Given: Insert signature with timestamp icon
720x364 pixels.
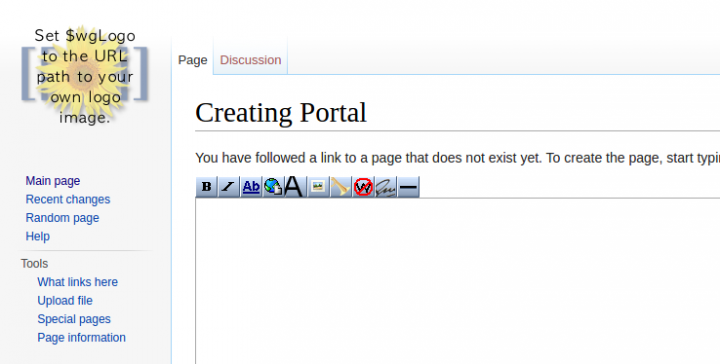Looking at the screenshot, I should 385,187.
